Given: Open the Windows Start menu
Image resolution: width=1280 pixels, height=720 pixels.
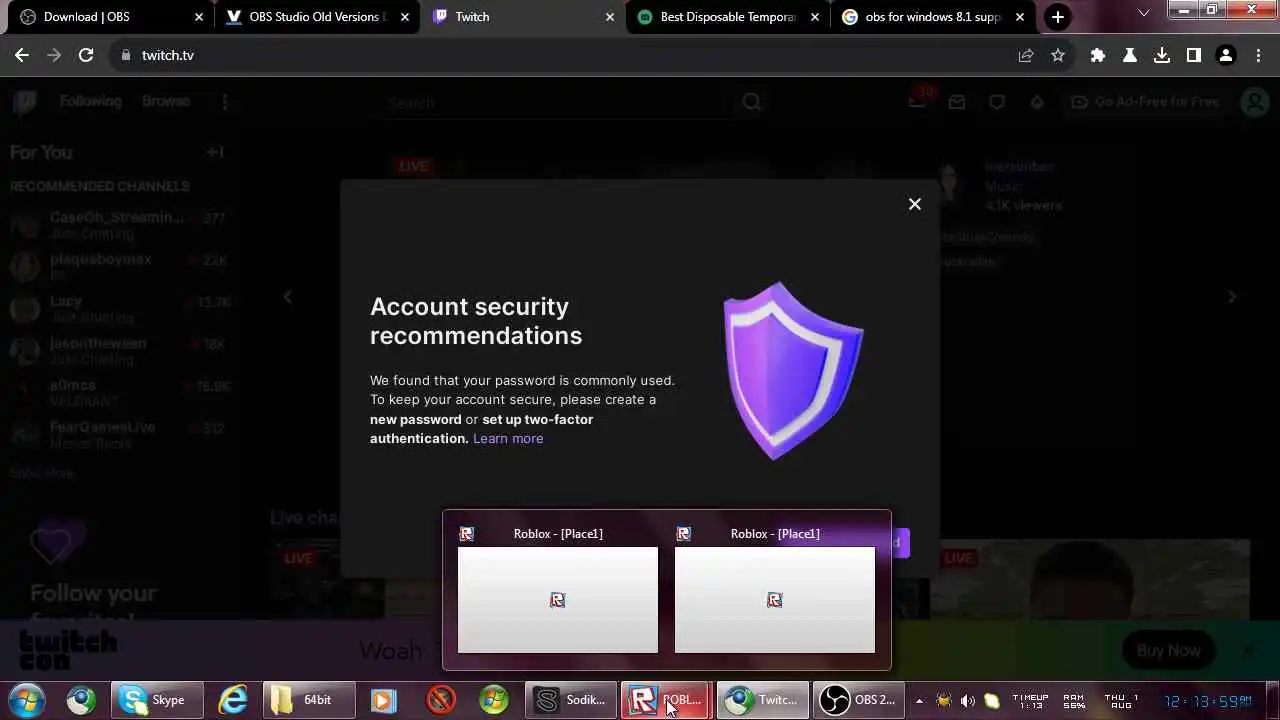Looking at the screenshot, I should [x=27, y=700].
